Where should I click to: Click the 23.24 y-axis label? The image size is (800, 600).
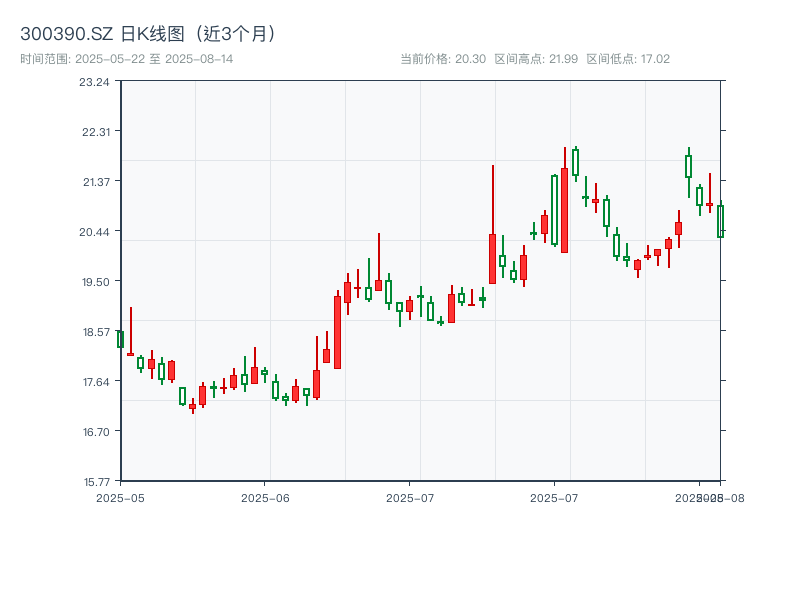click(x=94, y=81)
